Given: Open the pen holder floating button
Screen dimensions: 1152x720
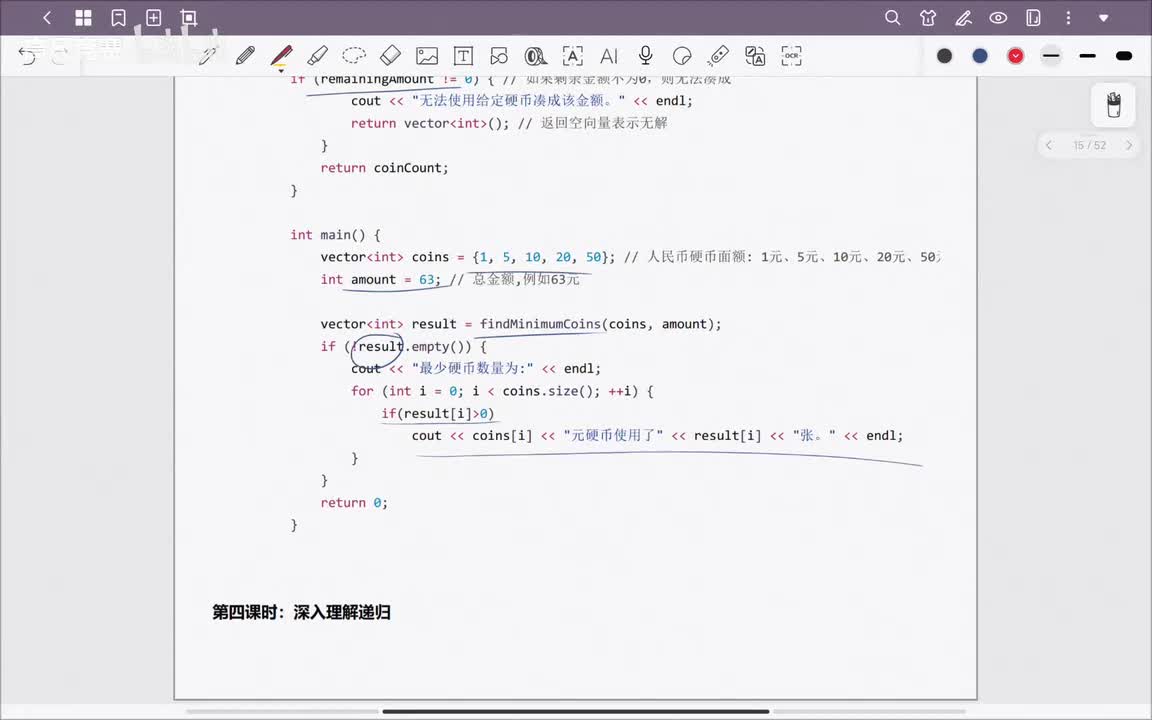Looking at the screenshot, I should point(1113,106).
